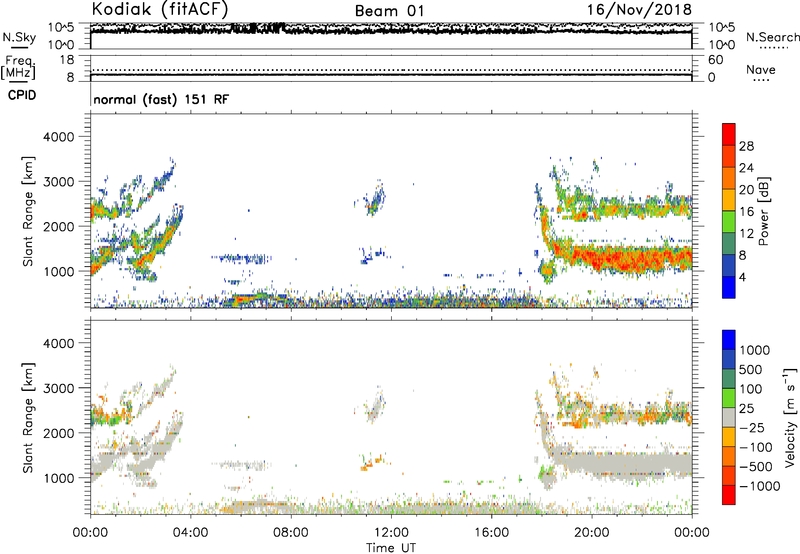Click the grey band in the velocity colorbar
This screenshot has height=554, width=800.
[x=729, y=418]
